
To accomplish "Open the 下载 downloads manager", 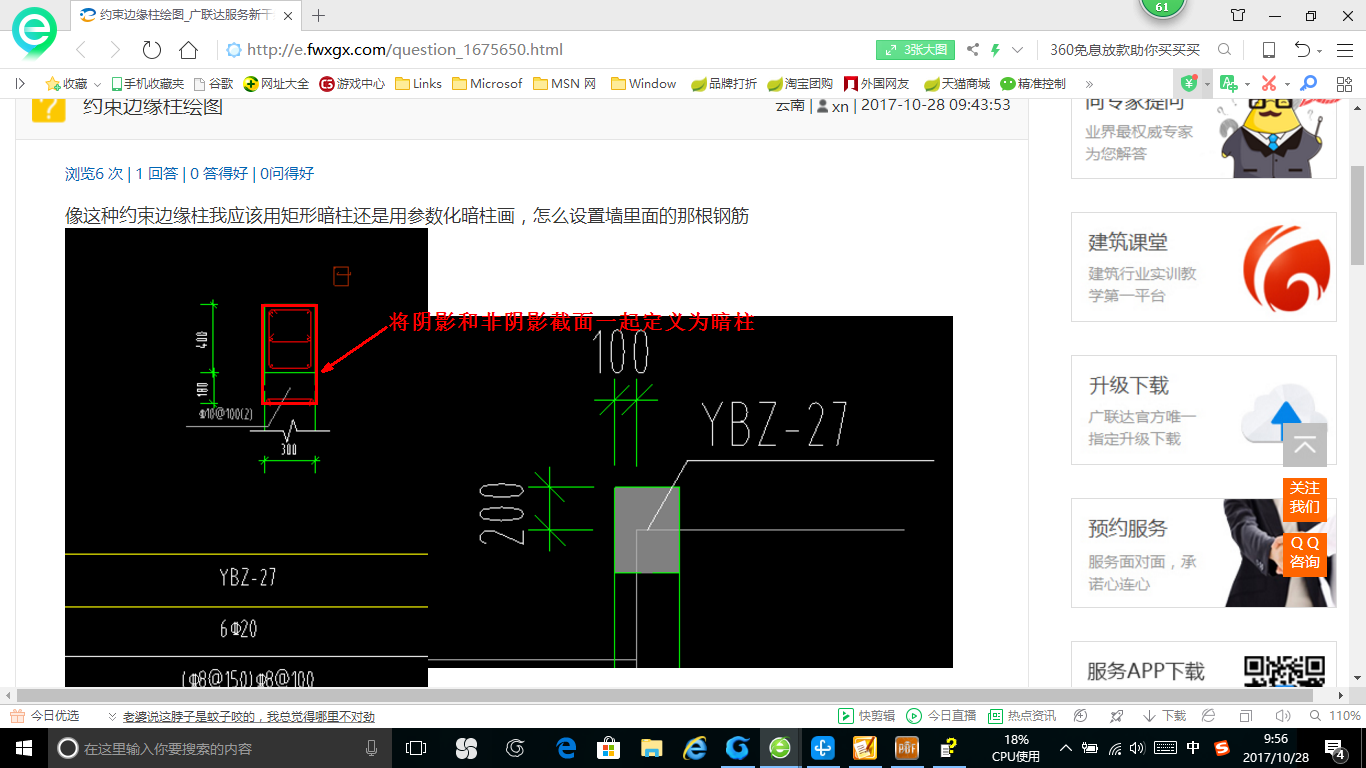I will tap(1164, 716).
